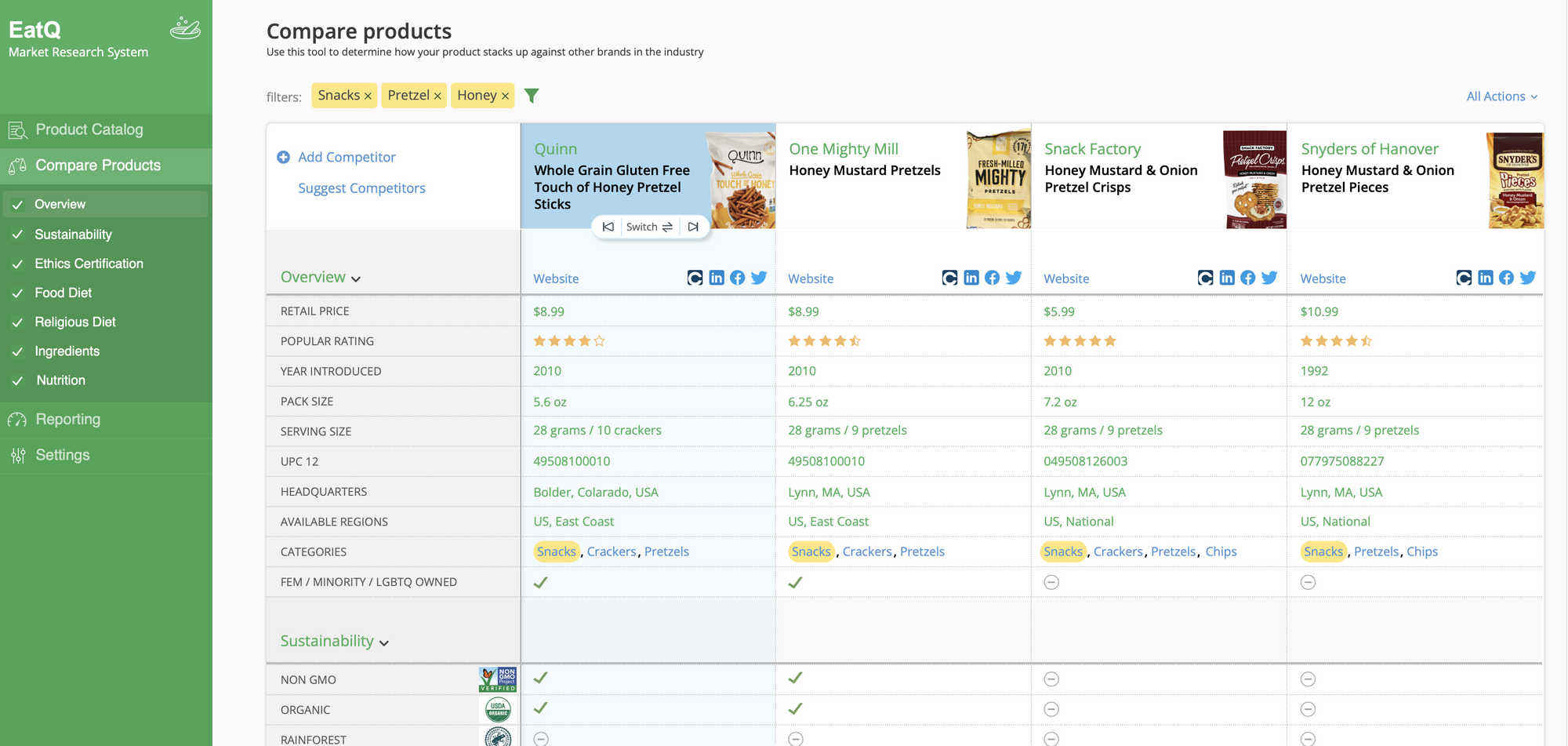Click Quinn's four-star popular rating
This screenshot has width=1568, height=746.
pos(569,341)
